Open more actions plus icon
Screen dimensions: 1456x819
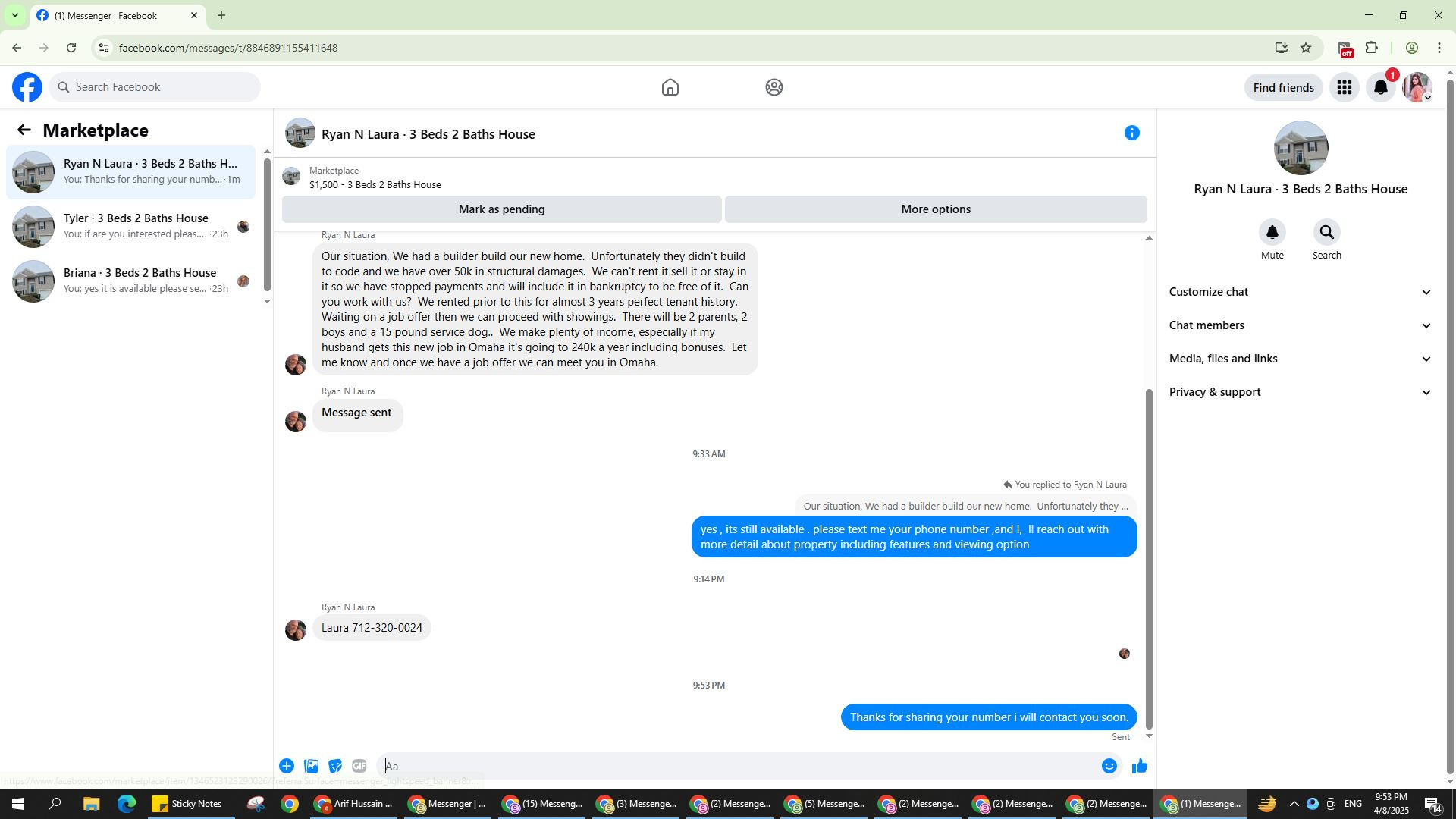point(287,766)
